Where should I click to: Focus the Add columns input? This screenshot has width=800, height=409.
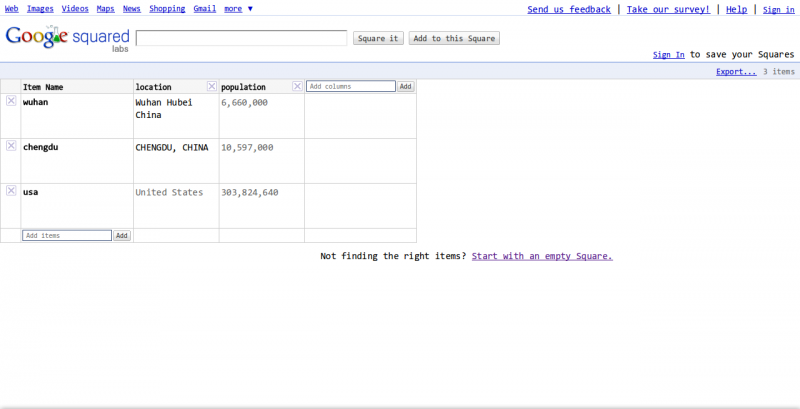[x=351, y=86]
